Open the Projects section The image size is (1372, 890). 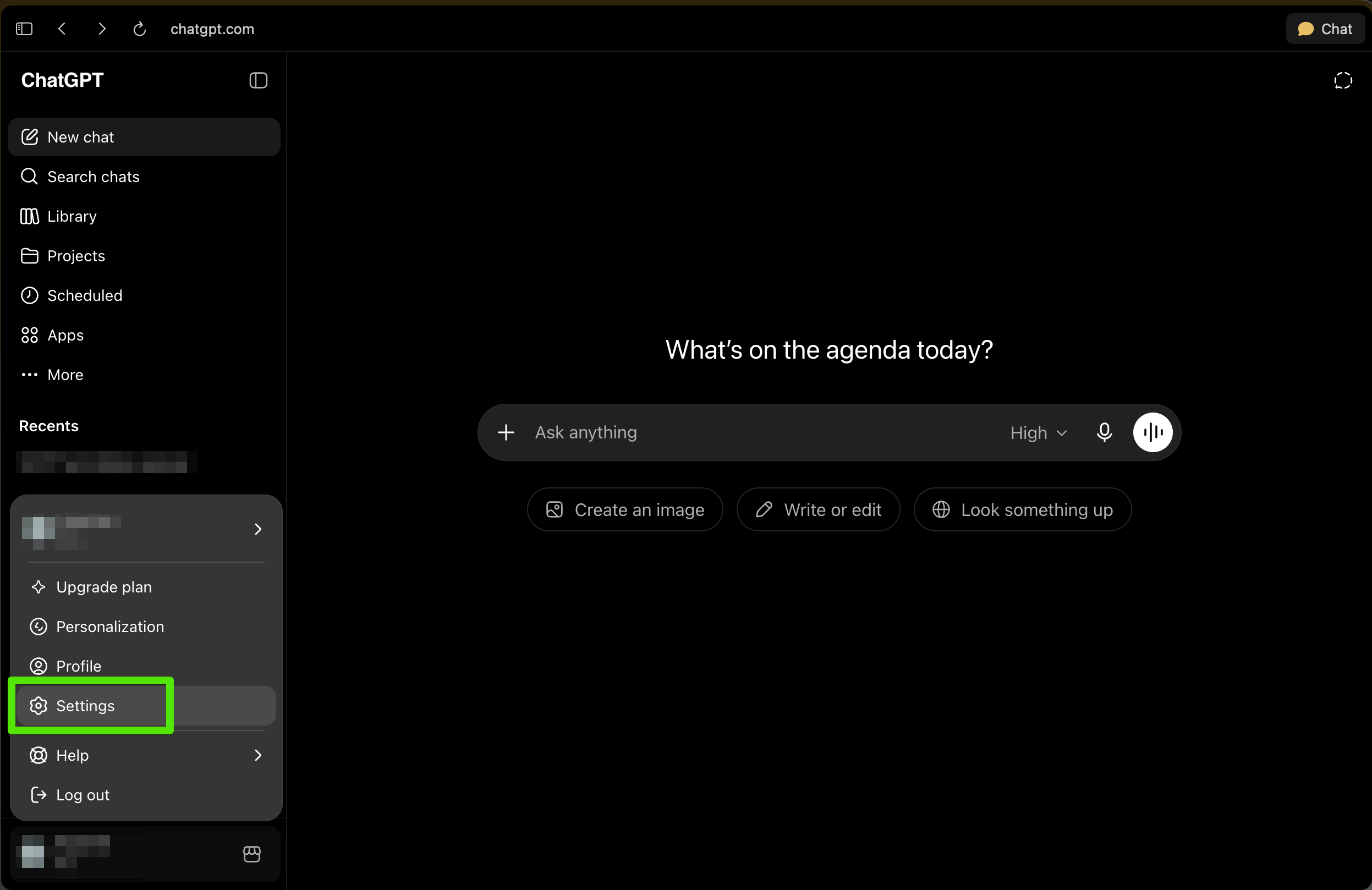[x=144, y=256]
